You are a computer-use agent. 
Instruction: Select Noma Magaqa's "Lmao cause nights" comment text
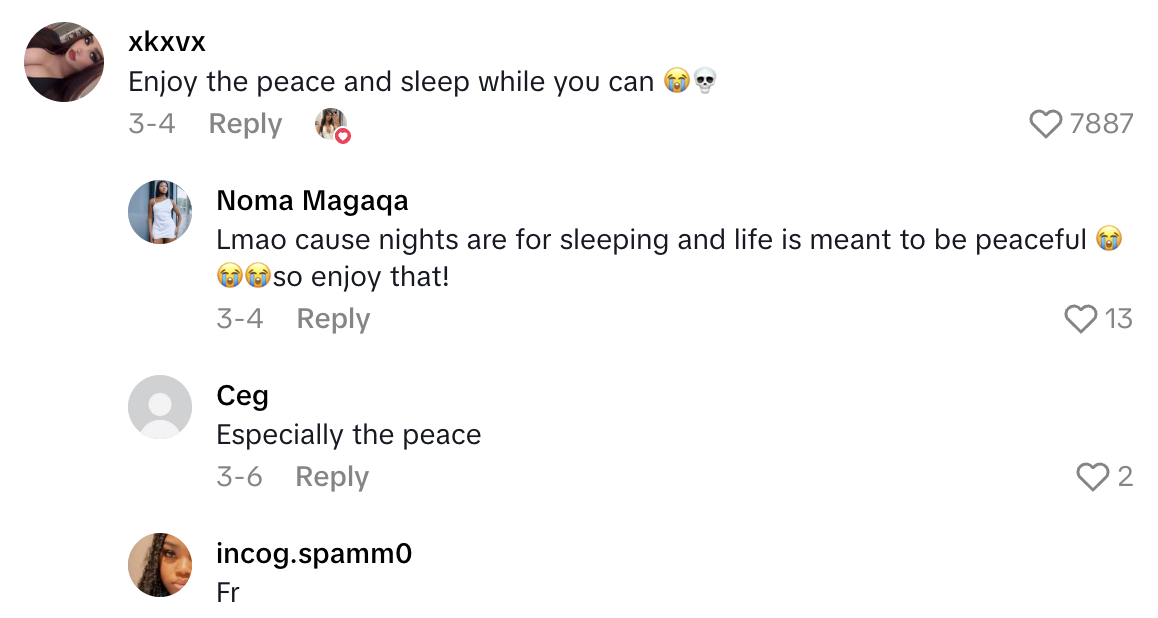tap(650, 241)
